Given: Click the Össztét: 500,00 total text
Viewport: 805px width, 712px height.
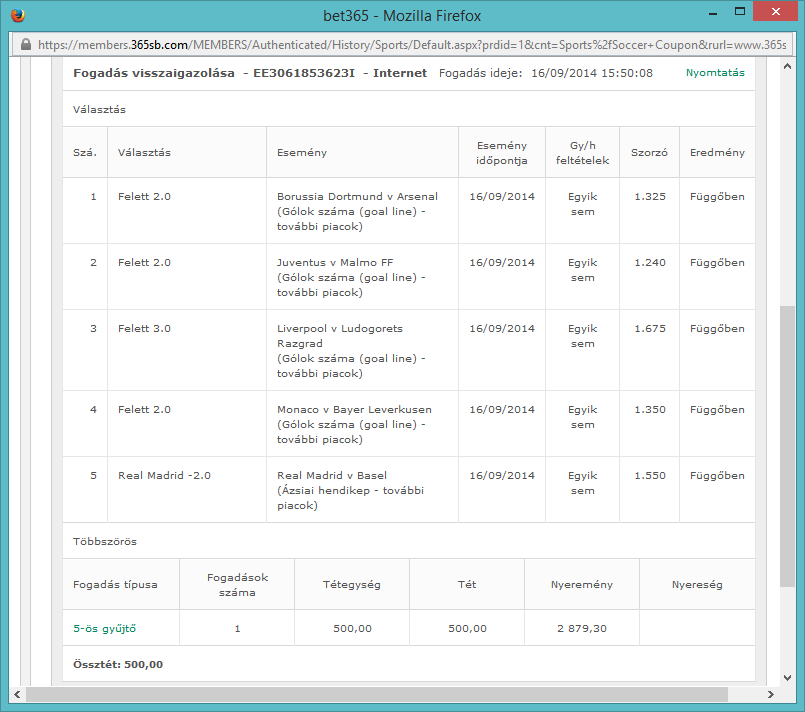Looking at the screenshot, I should 118,664.
